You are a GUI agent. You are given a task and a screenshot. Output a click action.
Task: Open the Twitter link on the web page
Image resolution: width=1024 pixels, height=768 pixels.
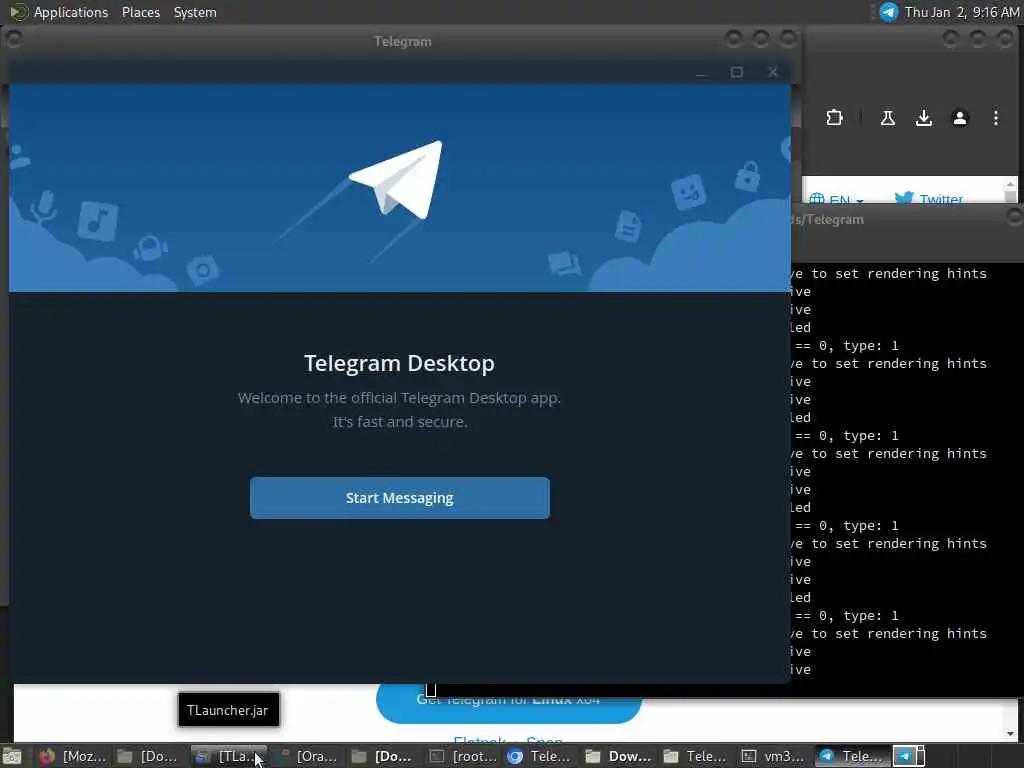929,199
